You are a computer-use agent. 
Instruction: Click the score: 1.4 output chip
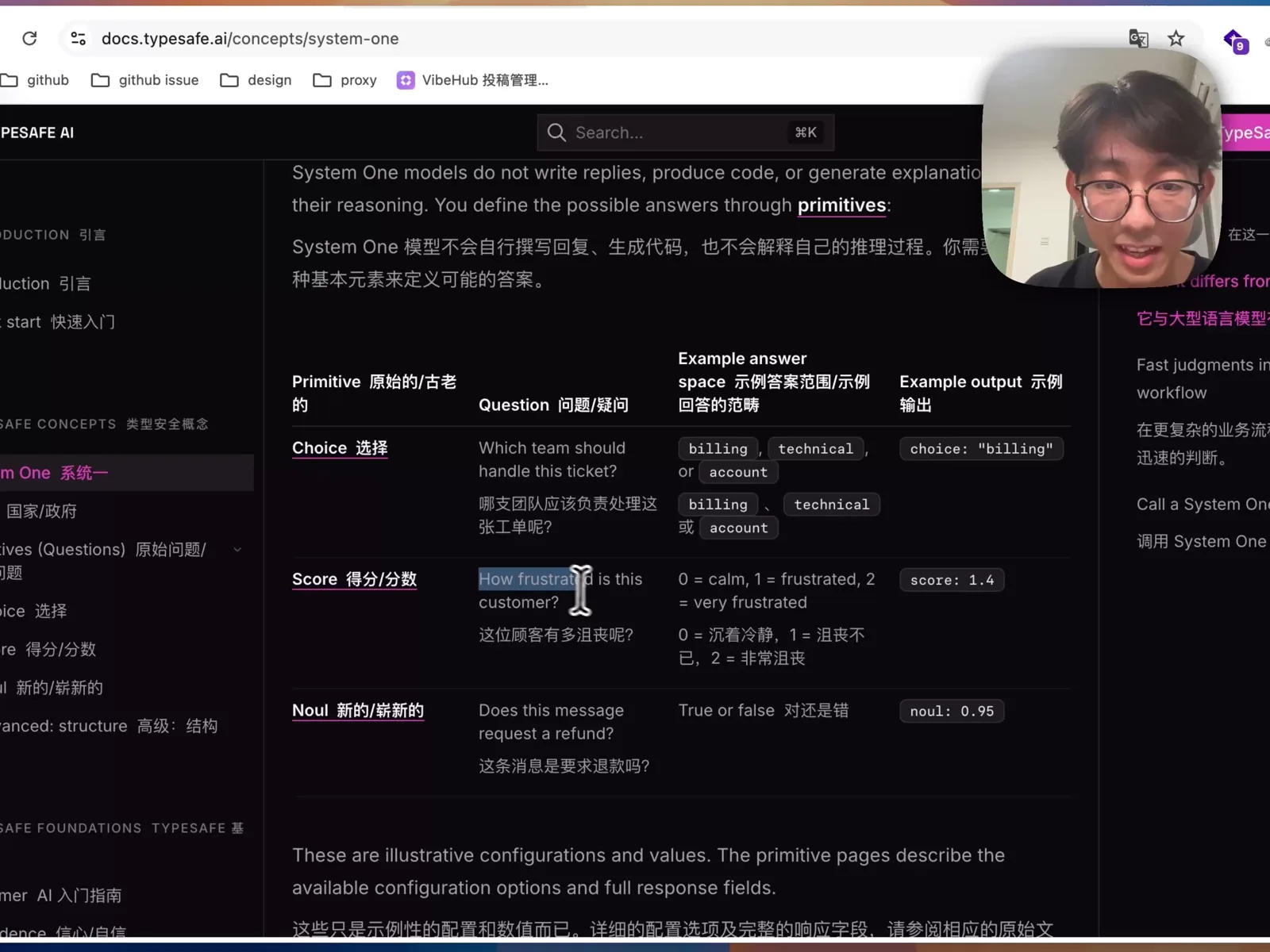(x=952, y=580)
